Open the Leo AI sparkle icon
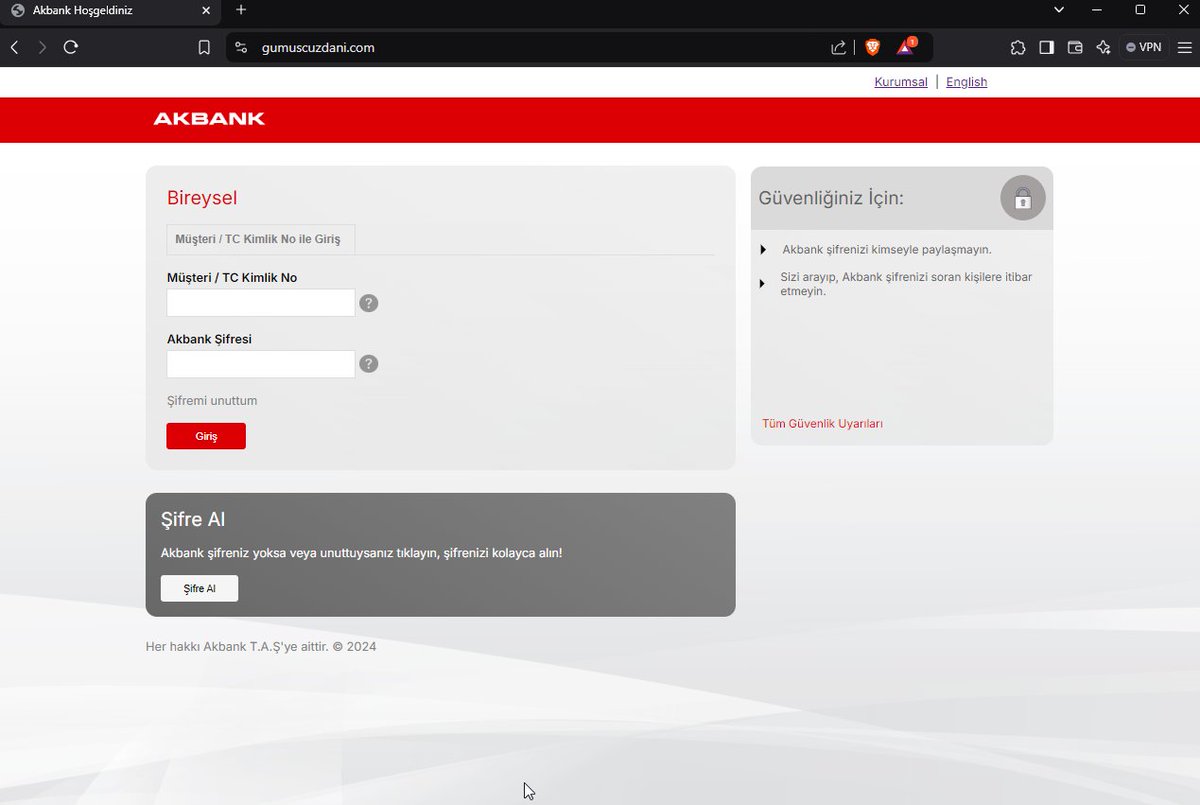 point(1103,47)
